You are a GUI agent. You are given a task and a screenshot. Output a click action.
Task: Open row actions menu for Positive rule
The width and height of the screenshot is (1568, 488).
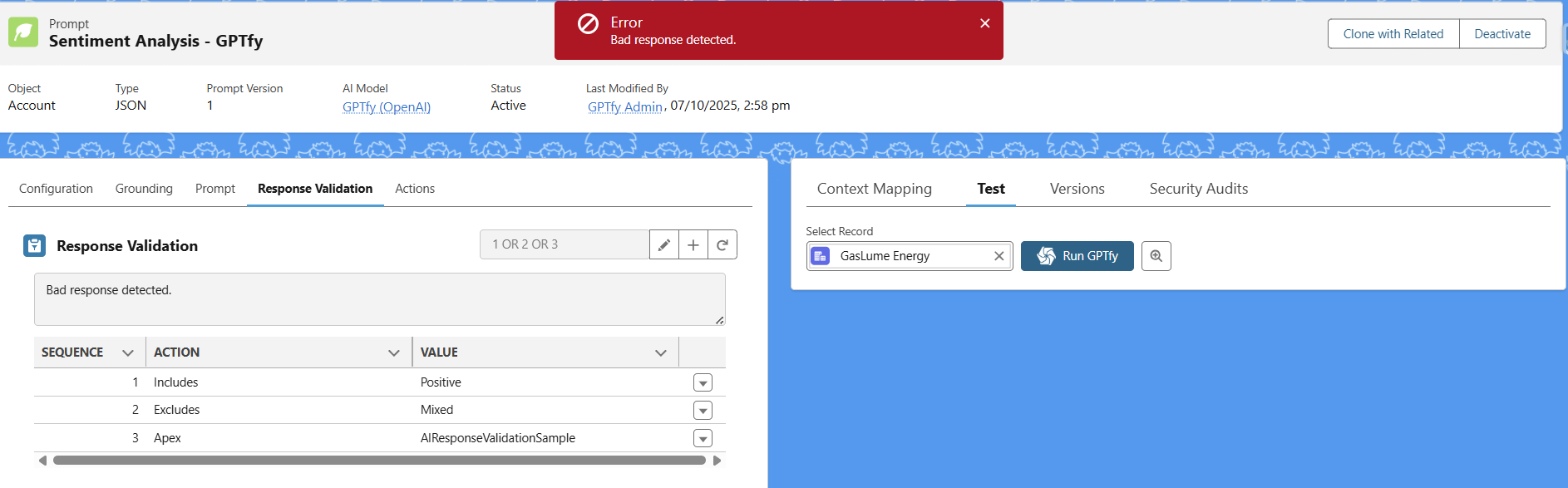click(x=703, y=382)
